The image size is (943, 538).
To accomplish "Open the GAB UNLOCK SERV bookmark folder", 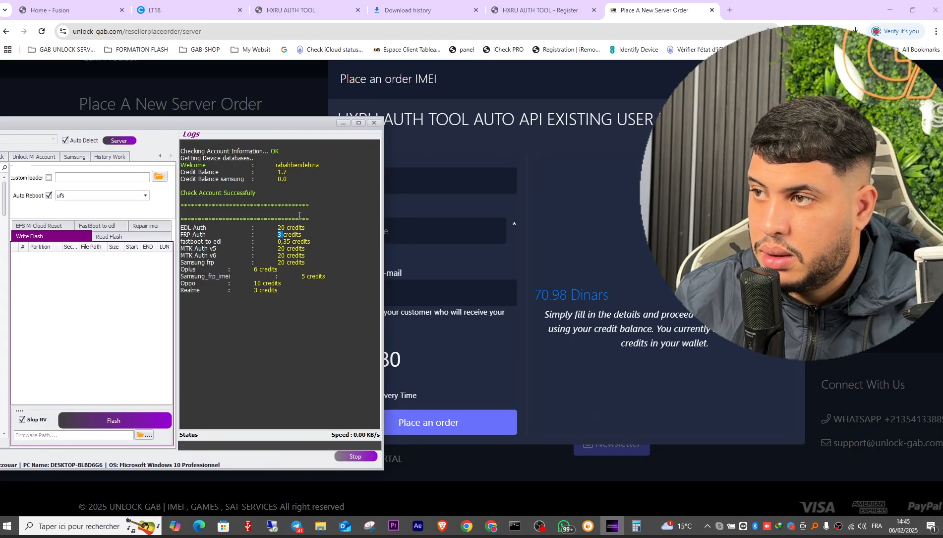I will click(x=61, y=50).
